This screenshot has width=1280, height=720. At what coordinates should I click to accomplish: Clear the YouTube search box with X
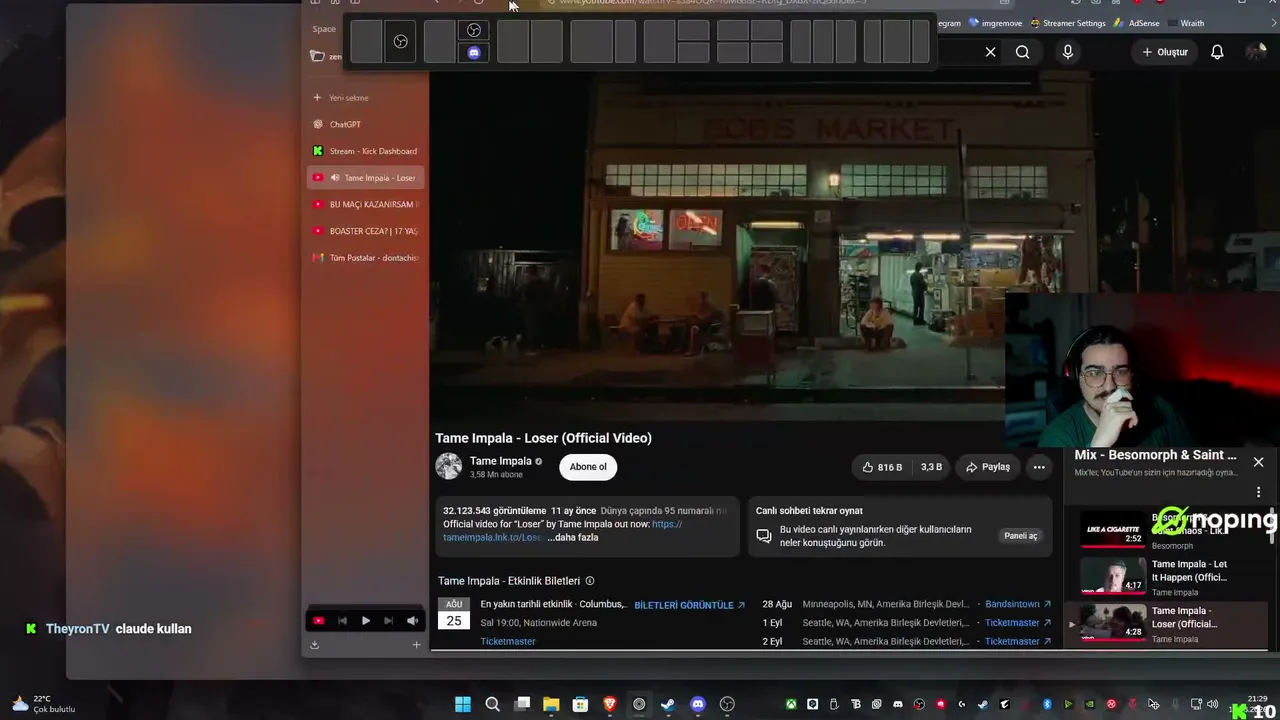(991, 52)
